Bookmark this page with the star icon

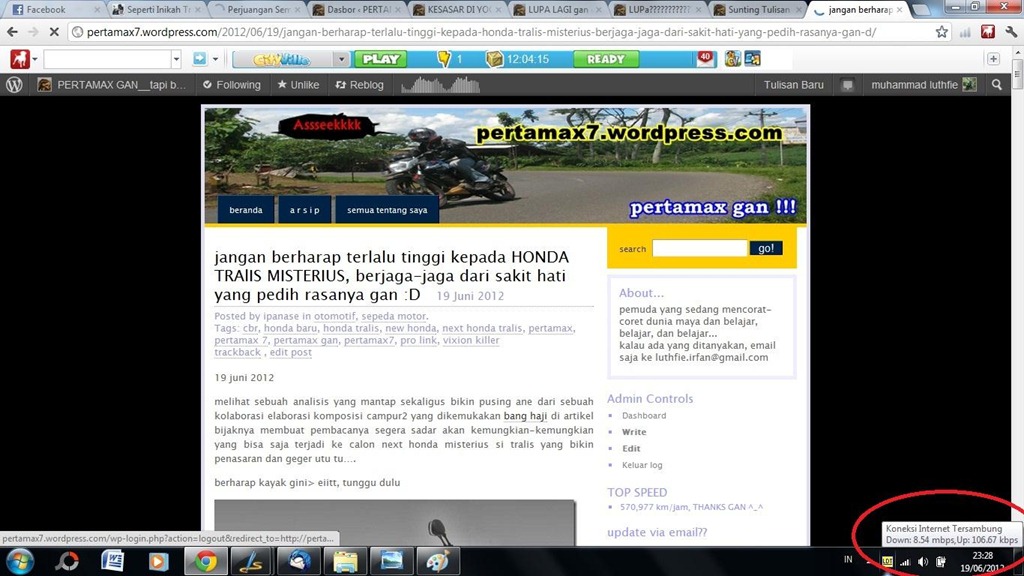click(x=941, y=32)
